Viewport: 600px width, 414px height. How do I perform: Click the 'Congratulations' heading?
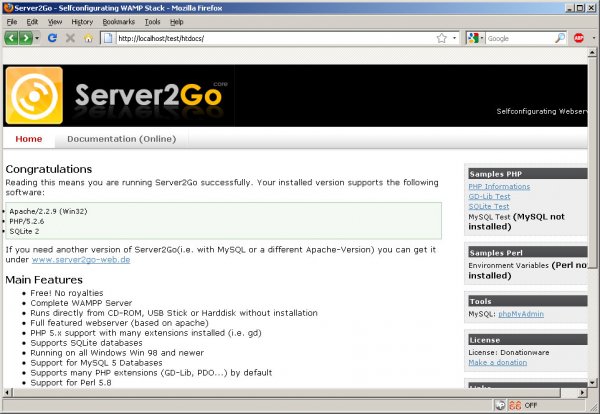click(49, 169)
